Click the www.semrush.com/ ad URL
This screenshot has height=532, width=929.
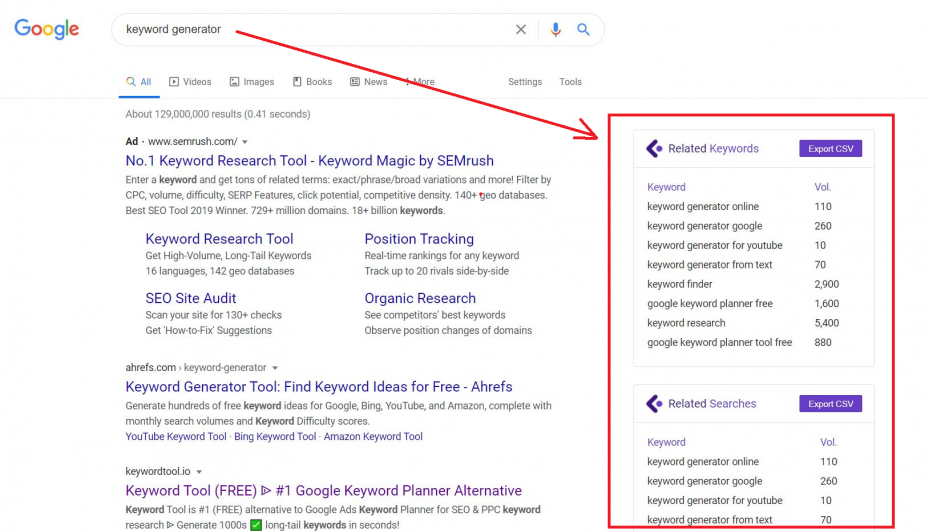193,142
